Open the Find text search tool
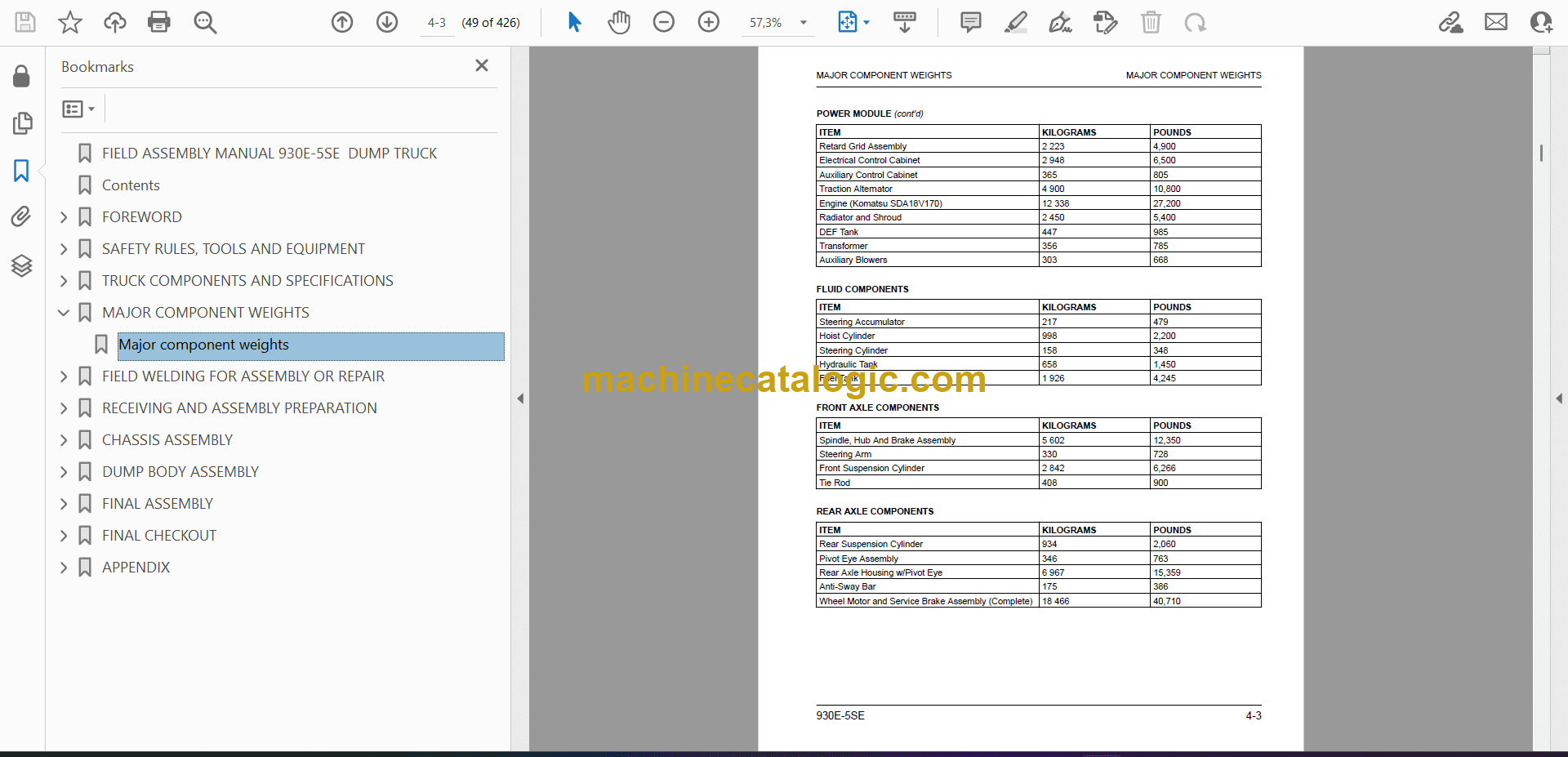The height and width of the screenshot is (757, 1568). tap(205, 22)
